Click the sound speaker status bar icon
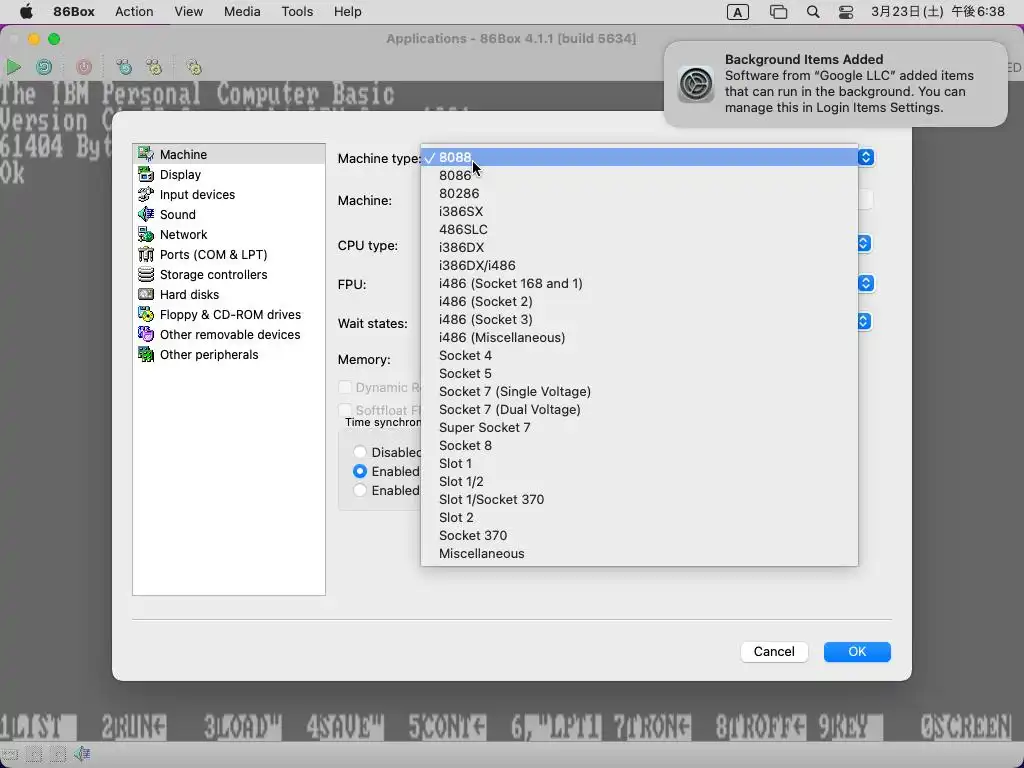The image size is (1024, 768). tap(82, 754)
